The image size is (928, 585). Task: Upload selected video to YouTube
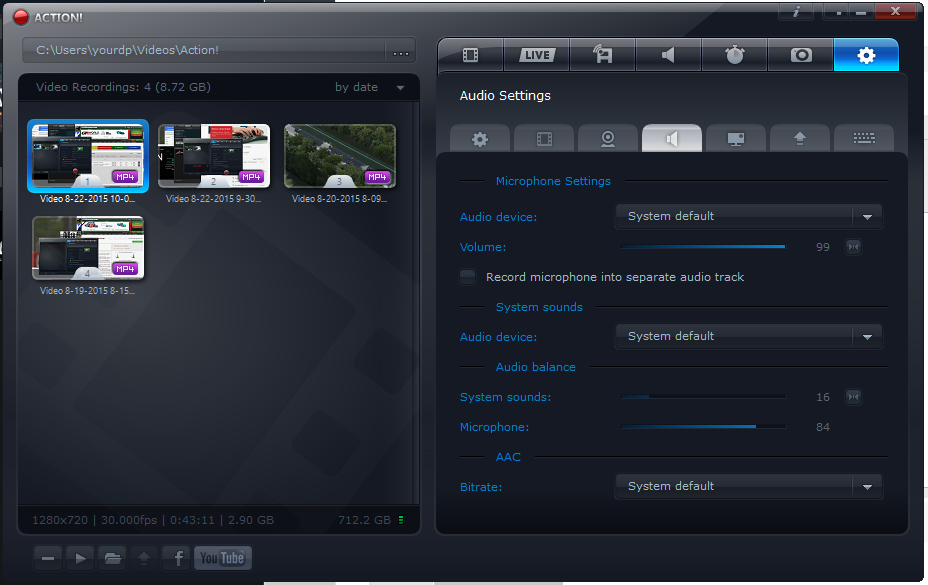pyautogui.click(x=223, y=558)
